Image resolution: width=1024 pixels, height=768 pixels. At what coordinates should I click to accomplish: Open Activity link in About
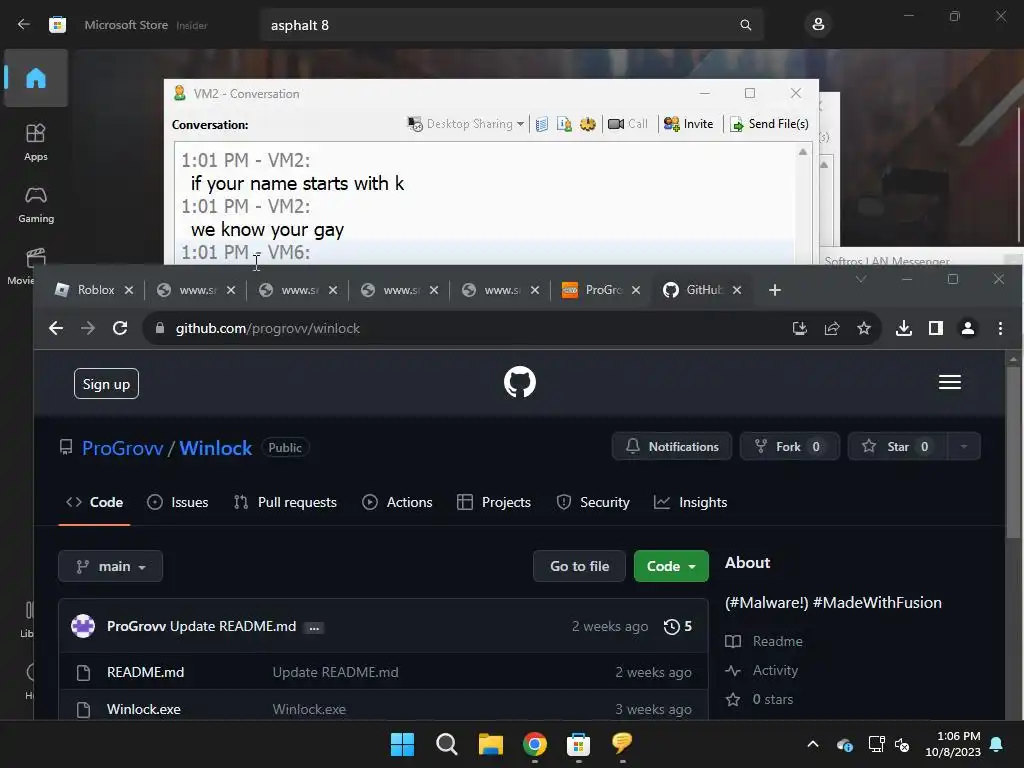[761, 671]
